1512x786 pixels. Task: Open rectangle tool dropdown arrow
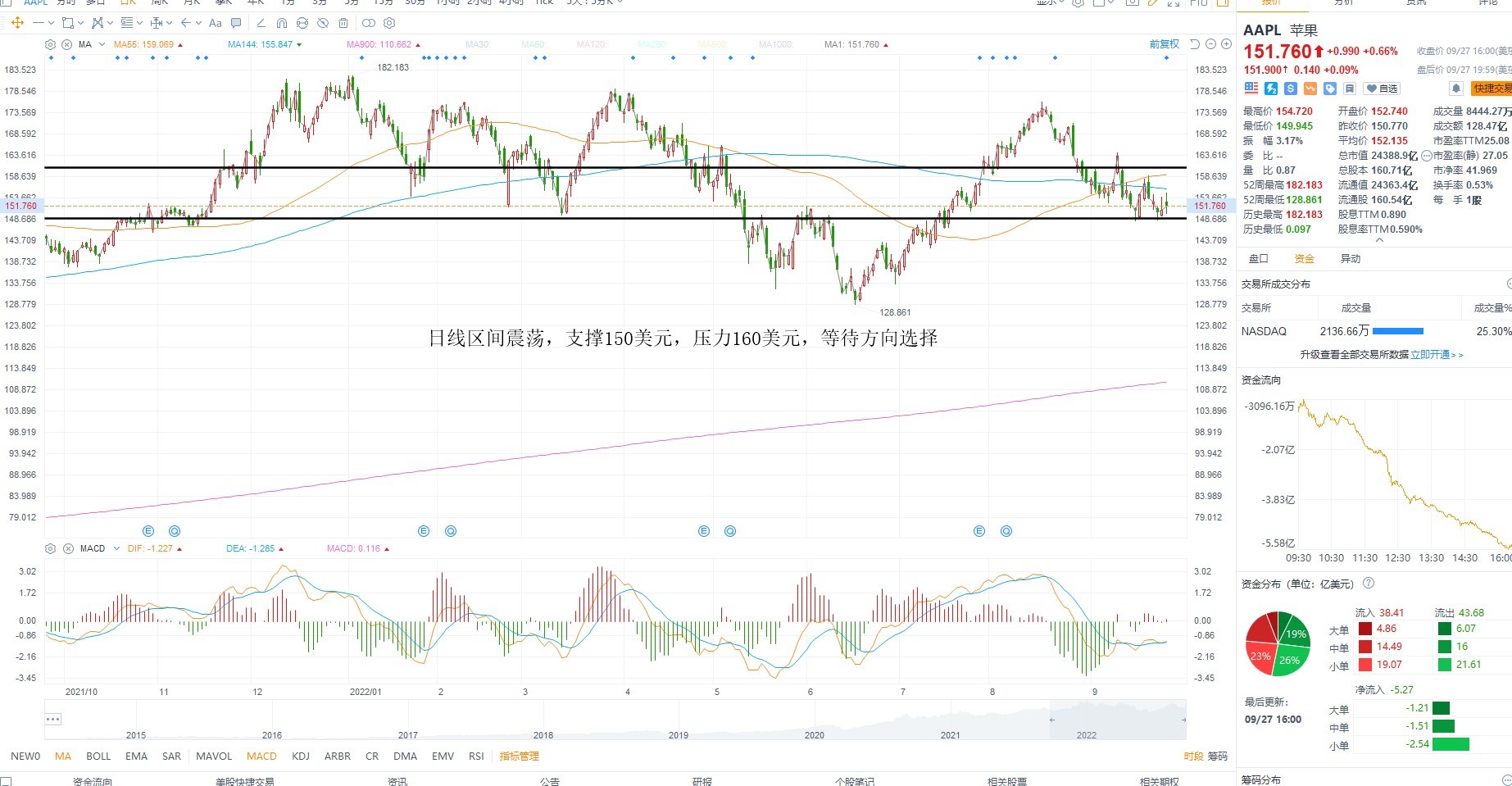click(80, 23)
